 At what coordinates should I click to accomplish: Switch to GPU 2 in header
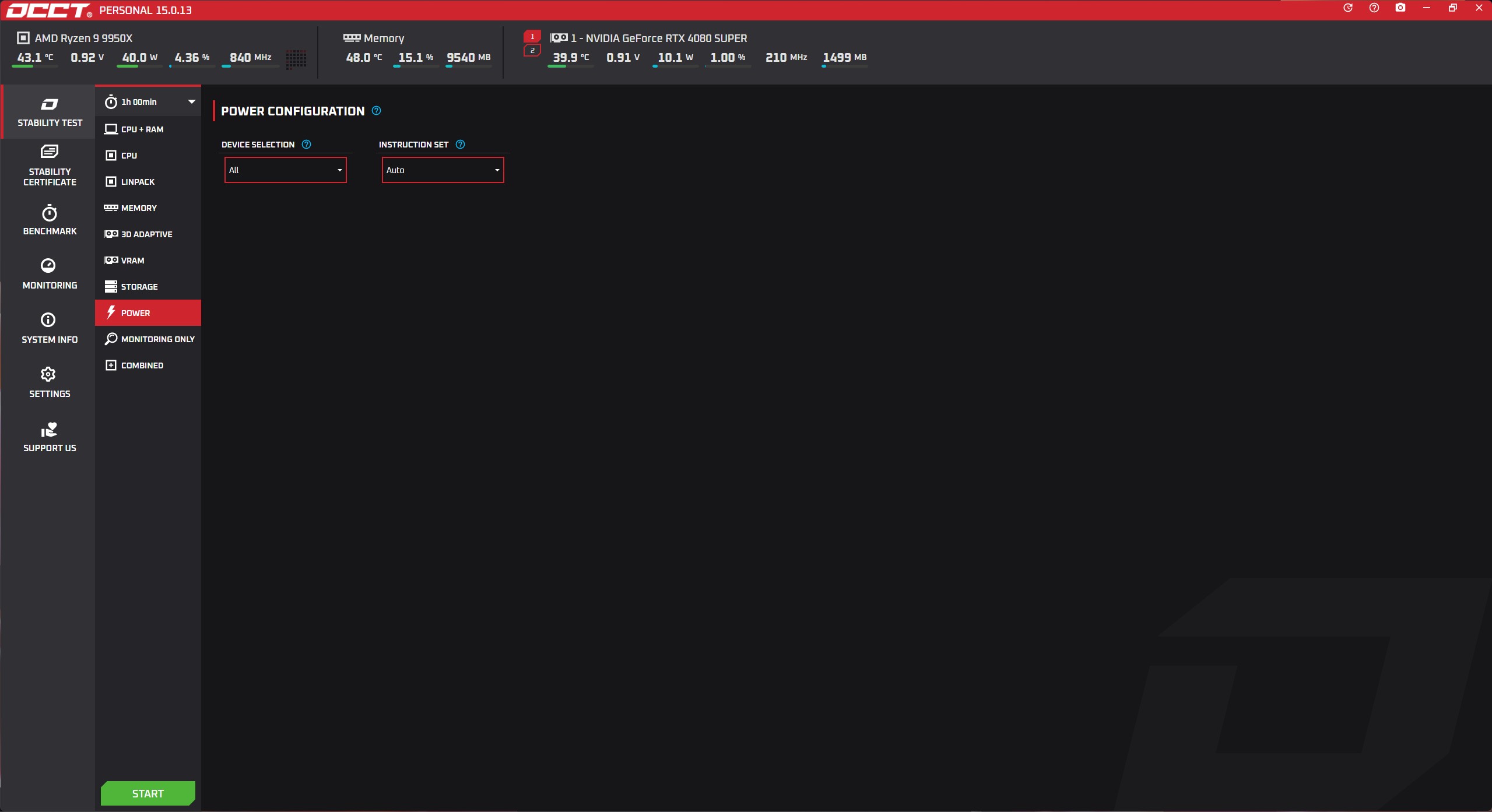tap(532, 51)
